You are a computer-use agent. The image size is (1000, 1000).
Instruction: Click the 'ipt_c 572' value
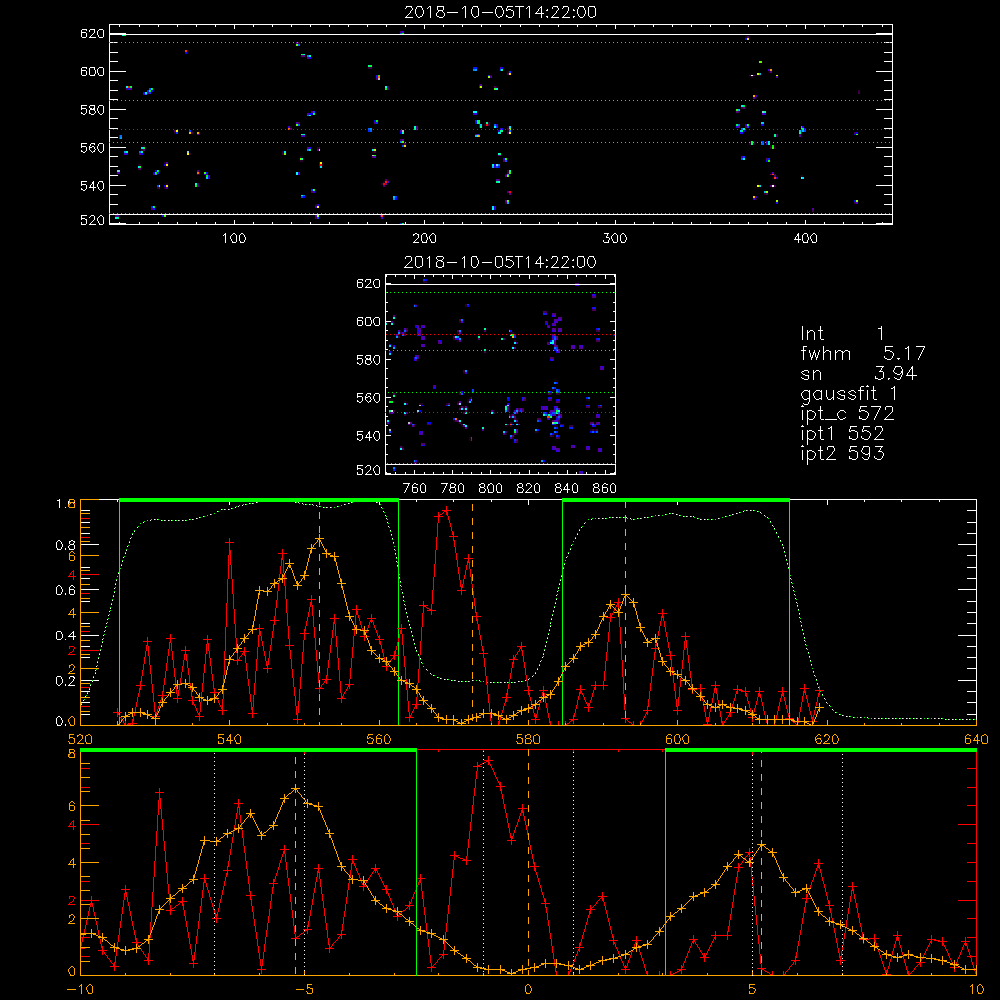click(x=847, y=414)
